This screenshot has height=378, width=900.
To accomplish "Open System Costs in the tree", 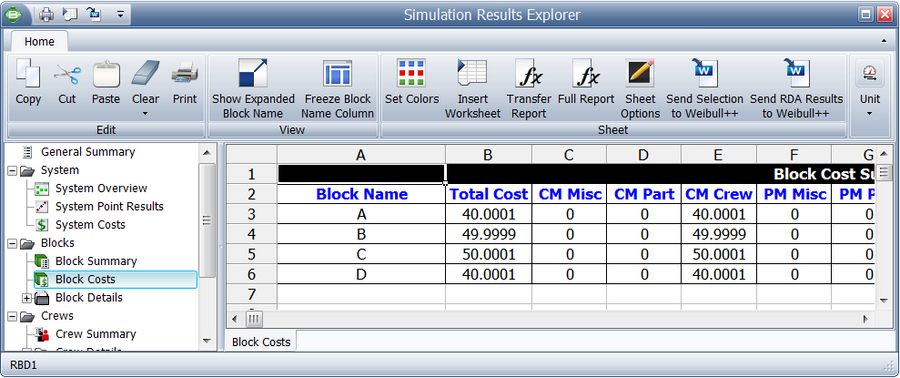I will click(x=90, y=225).
